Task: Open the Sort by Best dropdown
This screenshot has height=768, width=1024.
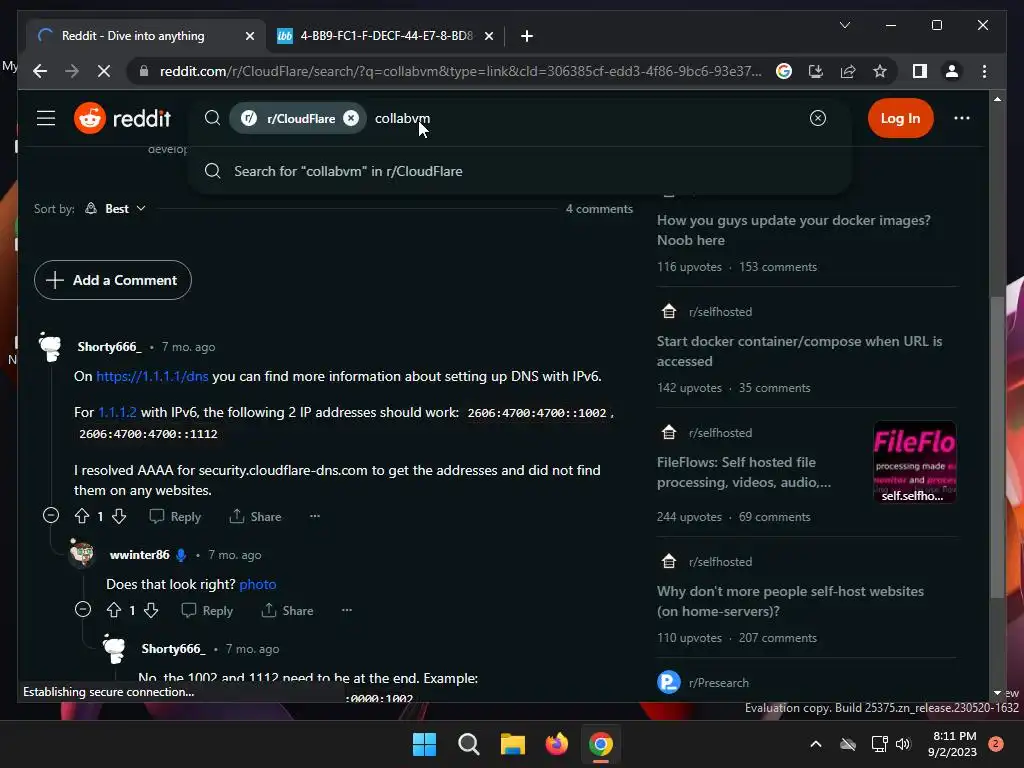Action: 115,209
